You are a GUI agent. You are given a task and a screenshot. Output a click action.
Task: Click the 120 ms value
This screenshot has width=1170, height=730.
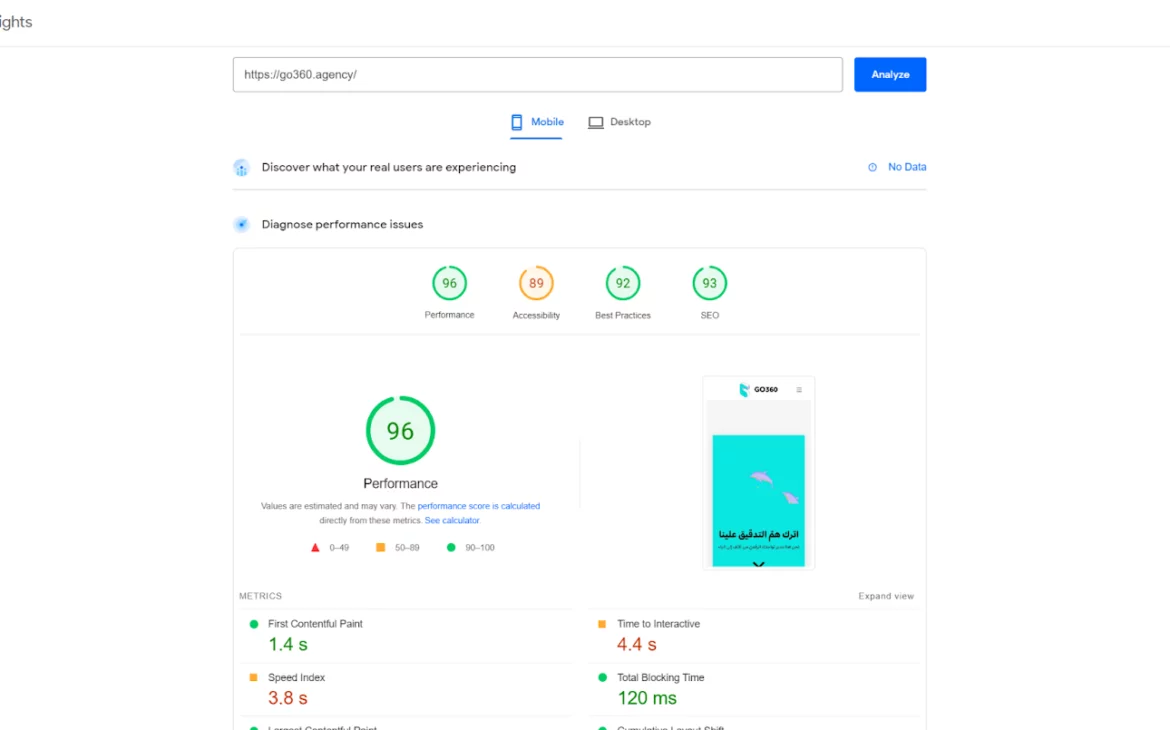coord(647,698)
